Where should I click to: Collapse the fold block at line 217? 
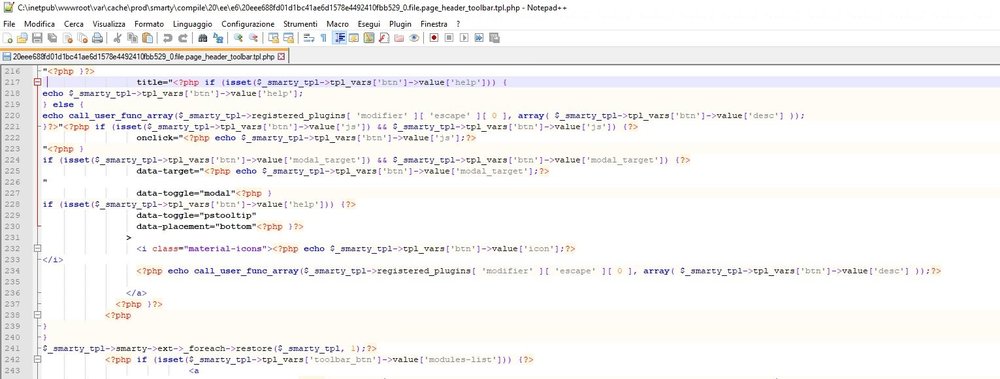point(37,82)
